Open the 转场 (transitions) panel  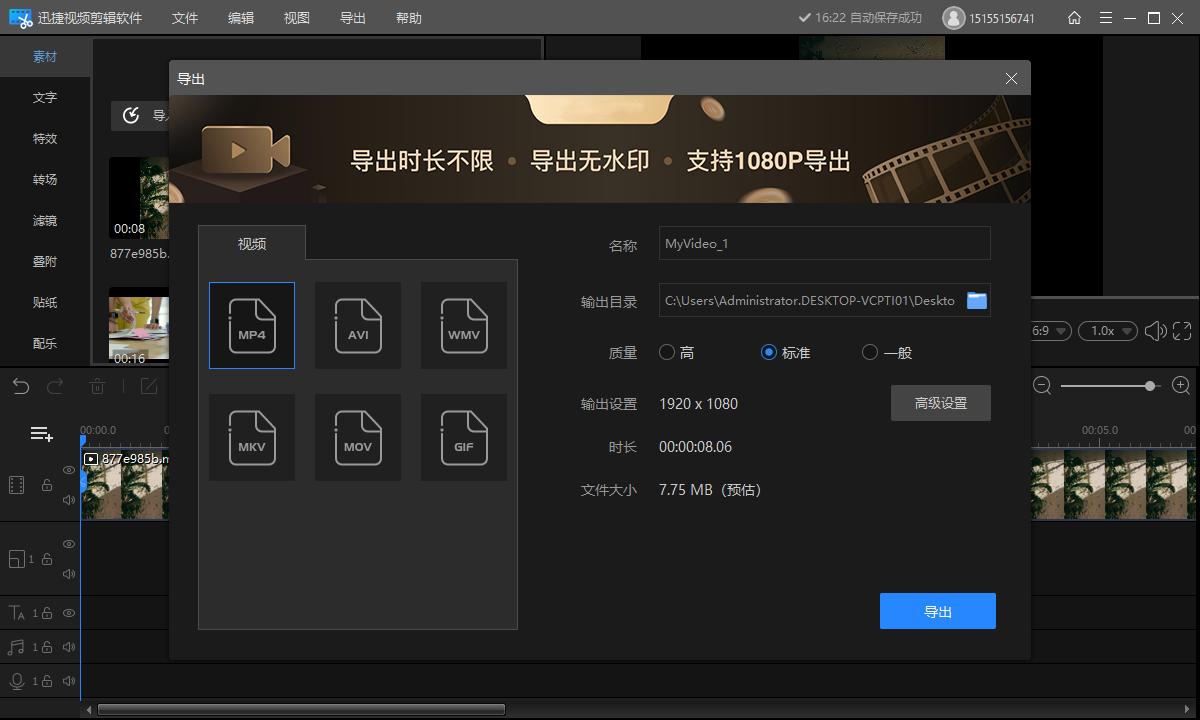coord(44,179)
